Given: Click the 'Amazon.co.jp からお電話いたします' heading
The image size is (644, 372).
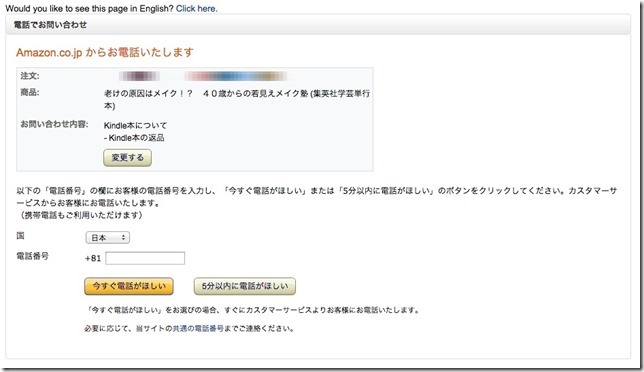Looking at the screenshot, I should pyautogui.click(x=105, y=53).
